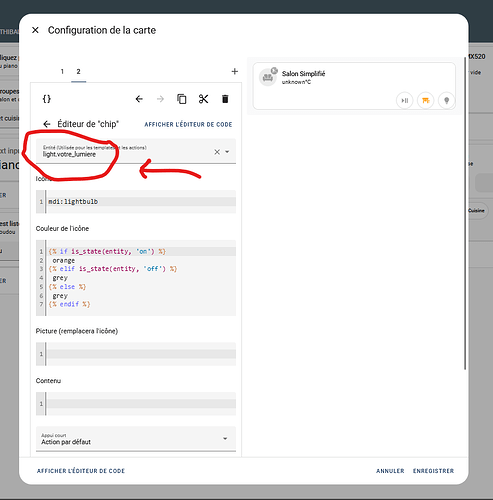Click the play/pause chip in preview
Image resolution: width=493 pixels, height=500 pixels.
[405, 100]
